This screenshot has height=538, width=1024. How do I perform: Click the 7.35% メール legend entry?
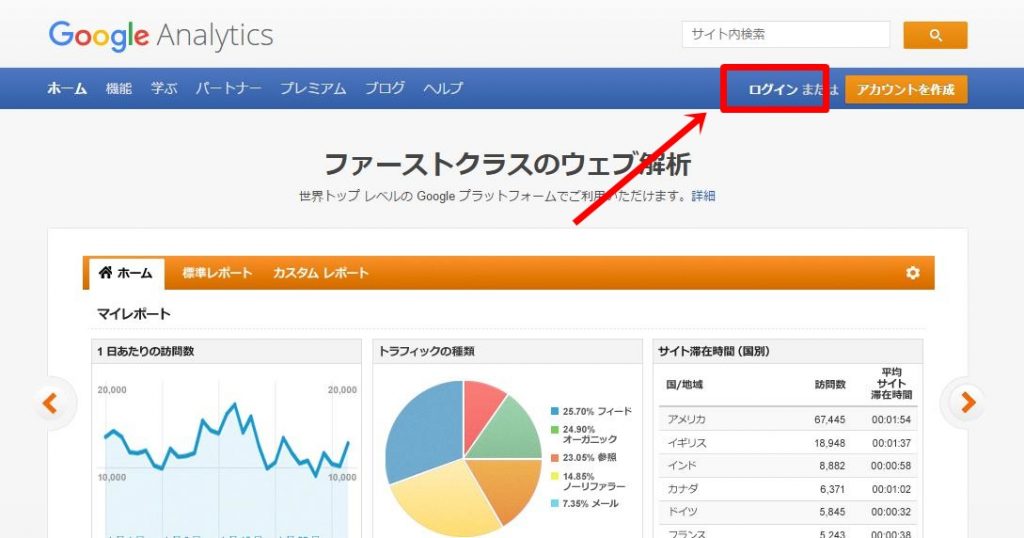coord(584,504)
